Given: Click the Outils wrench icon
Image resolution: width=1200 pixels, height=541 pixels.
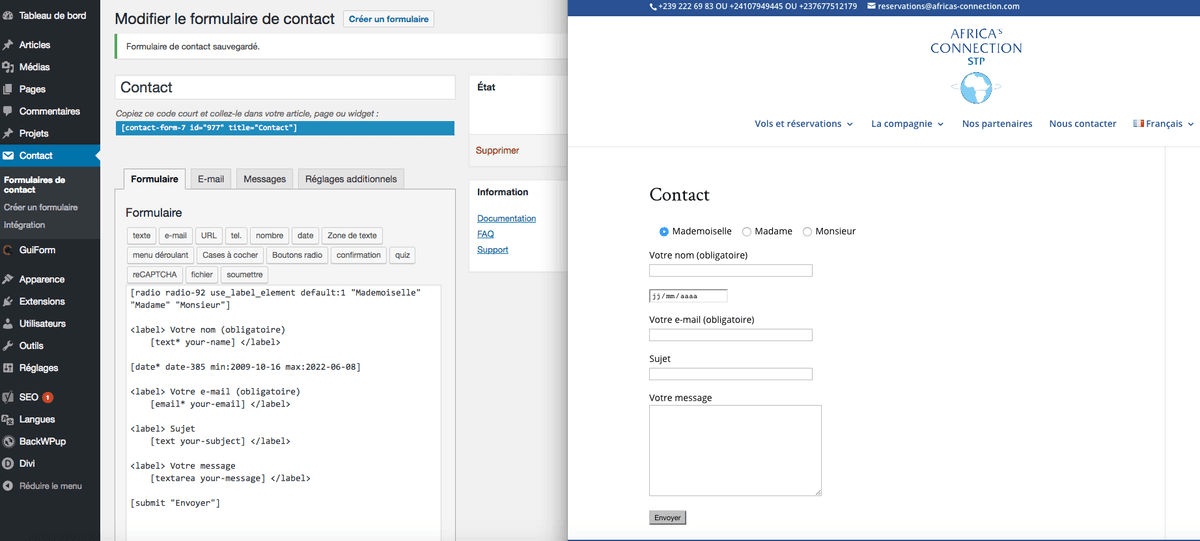Looking at the screenshot, I should pos(8,345).
